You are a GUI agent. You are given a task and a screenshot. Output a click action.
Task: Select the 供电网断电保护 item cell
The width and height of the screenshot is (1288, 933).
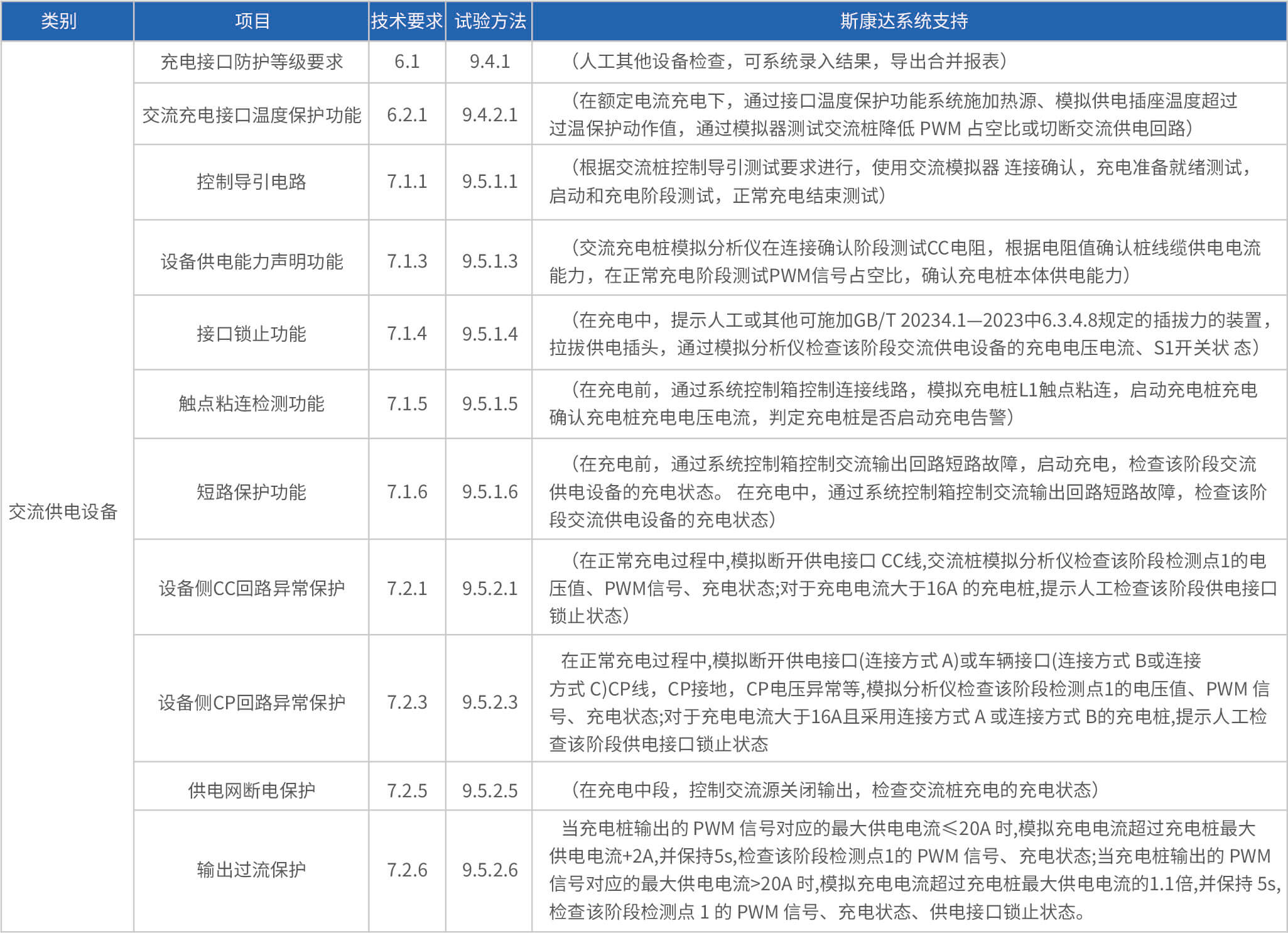point(251,790)
